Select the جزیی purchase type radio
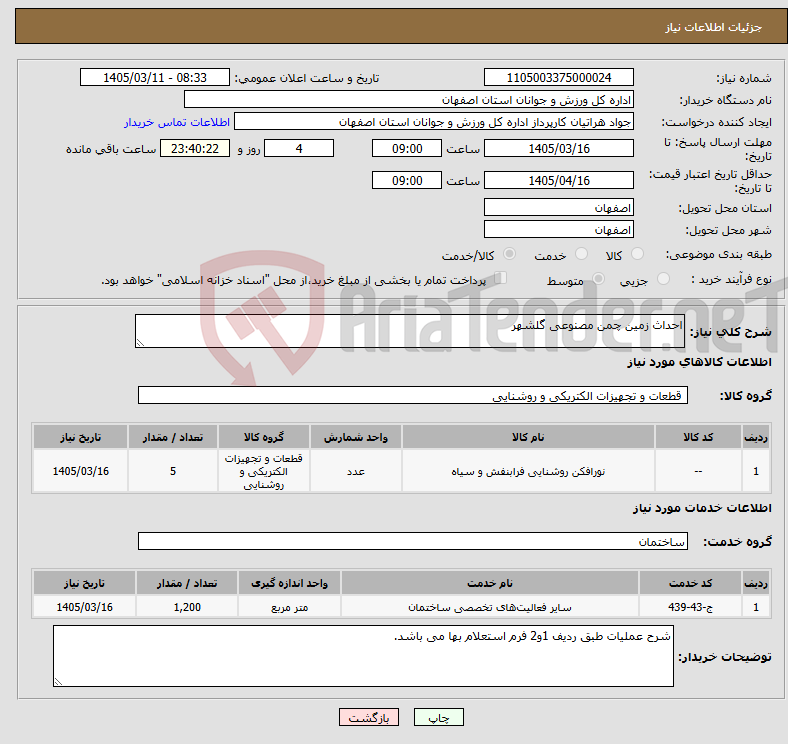Screen dimensions: 788x744 (x=663, y=278)
